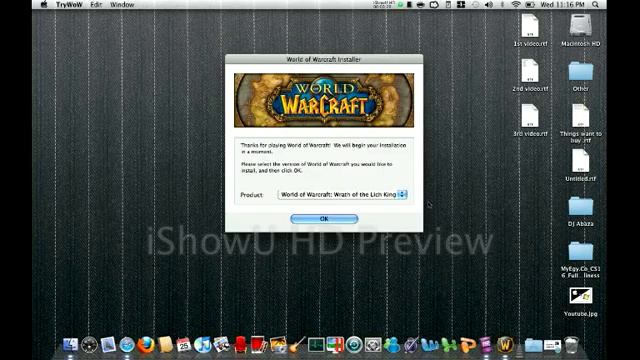640x360 pixels.
Task: Launch Microsoft PowerPoint from the dock
Action: tap(468, 345)
